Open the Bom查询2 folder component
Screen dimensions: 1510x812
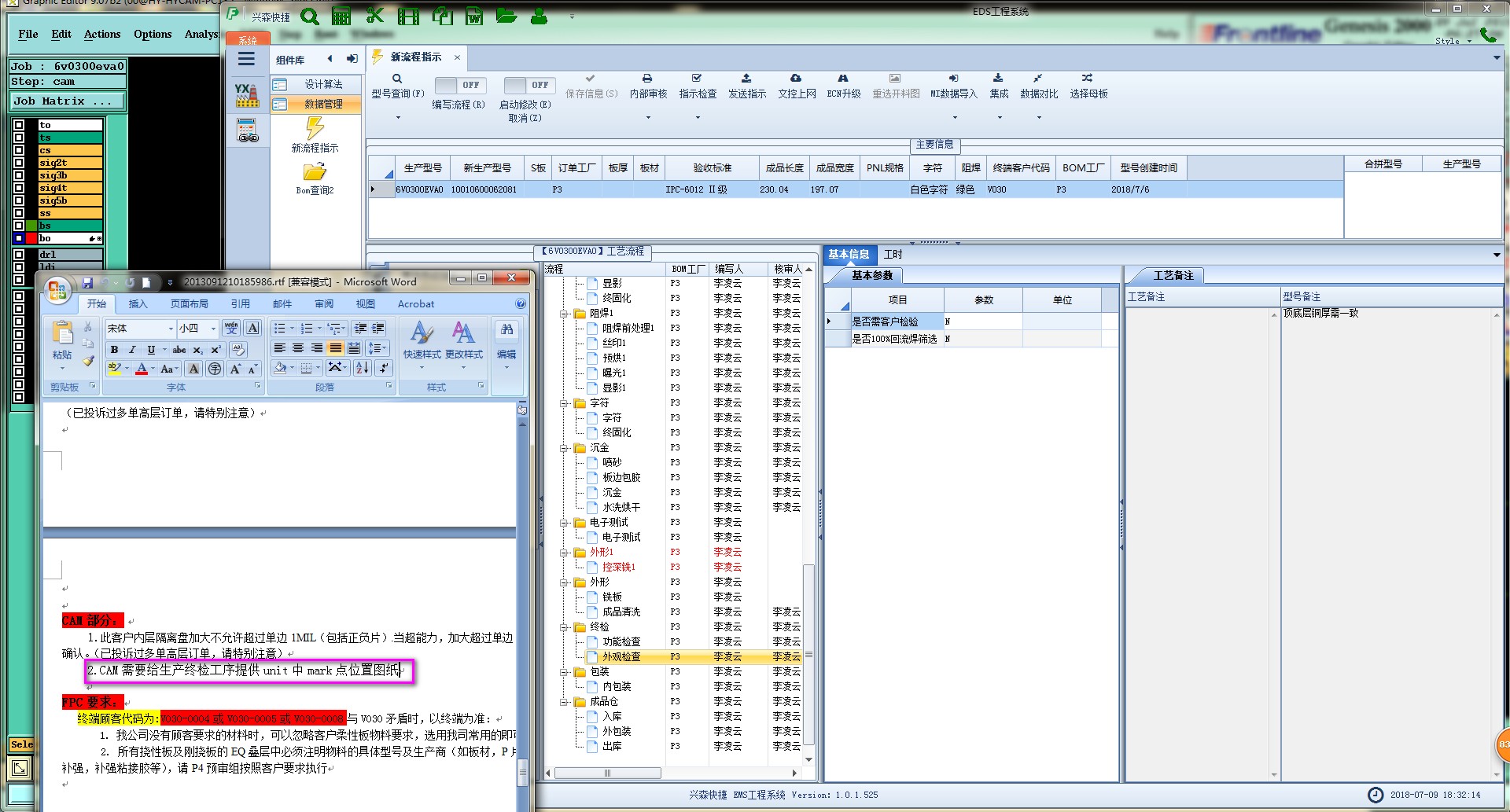pyautogui.click(x=315, y=178)
